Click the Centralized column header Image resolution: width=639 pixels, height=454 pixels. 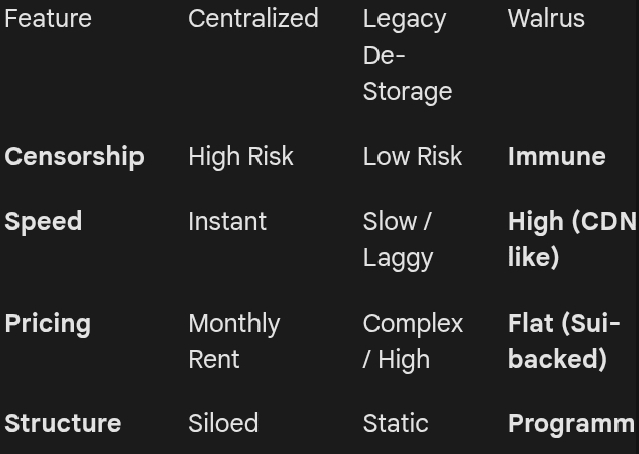click(253, 18)
